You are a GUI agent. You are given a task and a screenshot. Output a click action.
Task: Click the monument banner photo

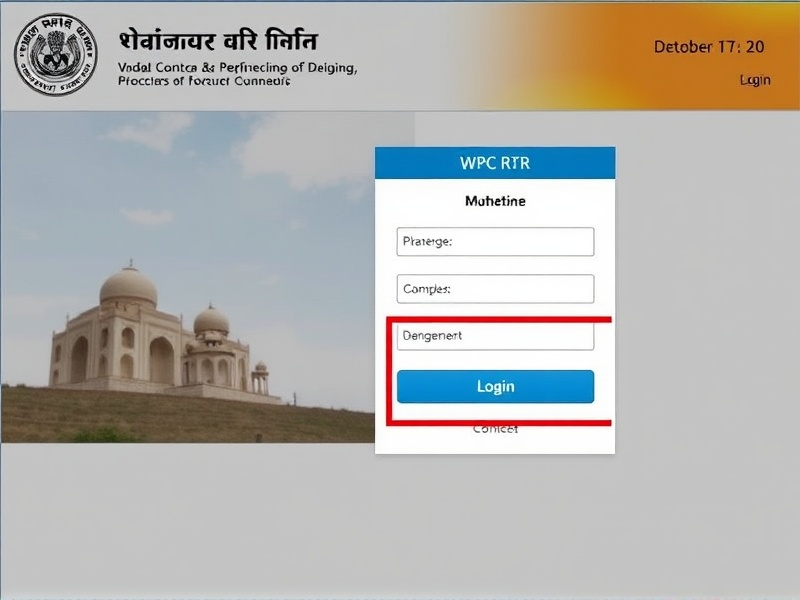[188, 277]
